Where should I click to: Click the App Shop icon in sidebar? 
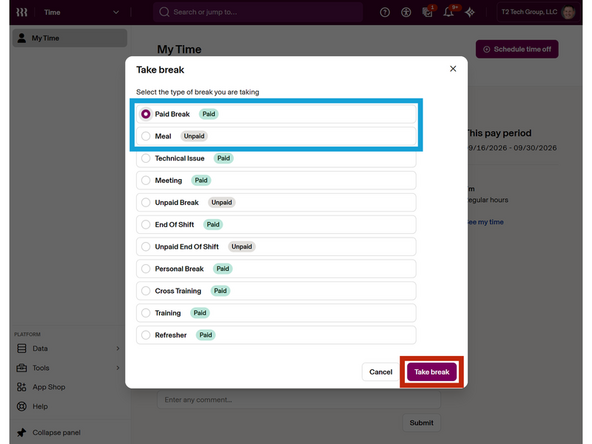click(x=22, y=387)
